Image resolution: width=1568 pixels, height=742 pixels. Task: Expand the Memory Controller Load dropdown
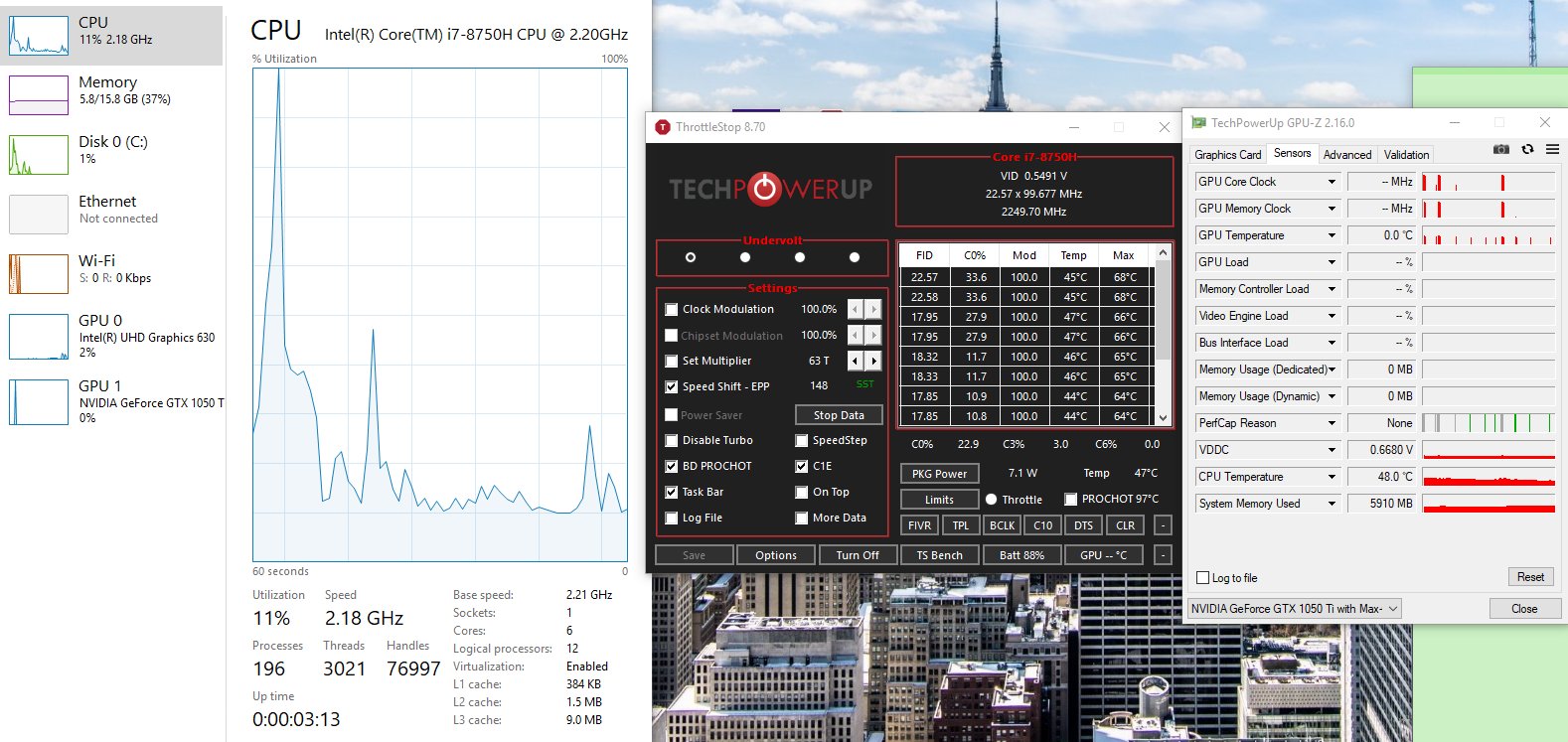[1332, 289]
